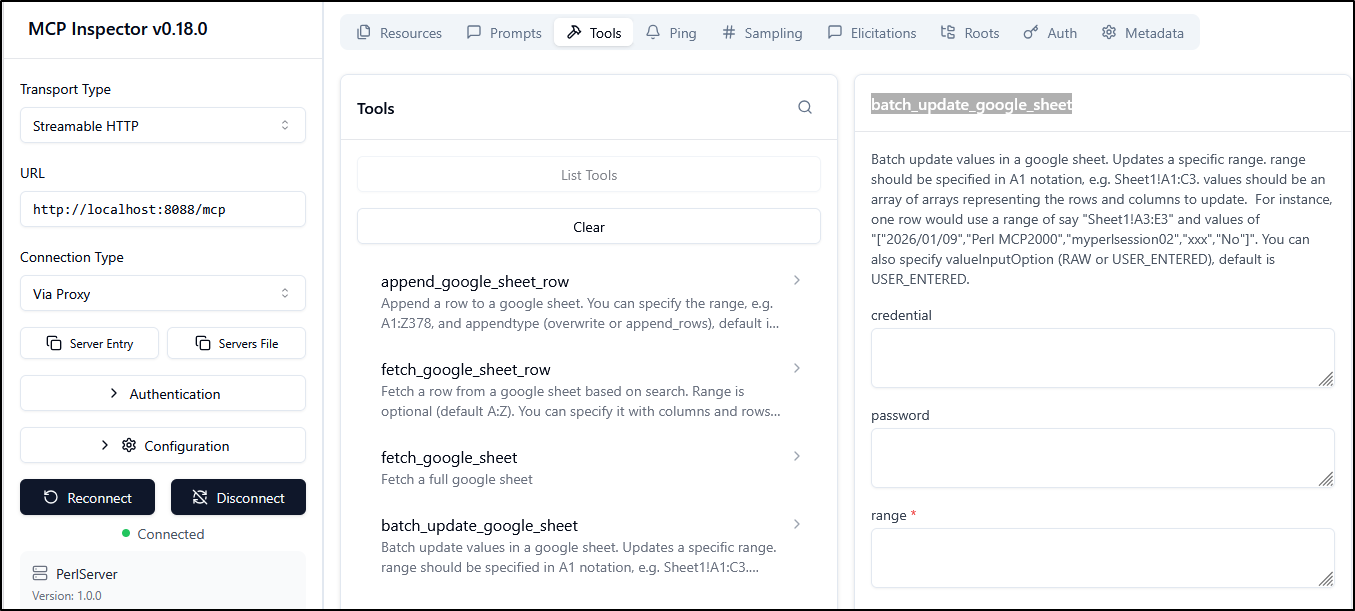Click the Disconnect button
Viewport: 1355px width, 611px height.
[238, 498]
